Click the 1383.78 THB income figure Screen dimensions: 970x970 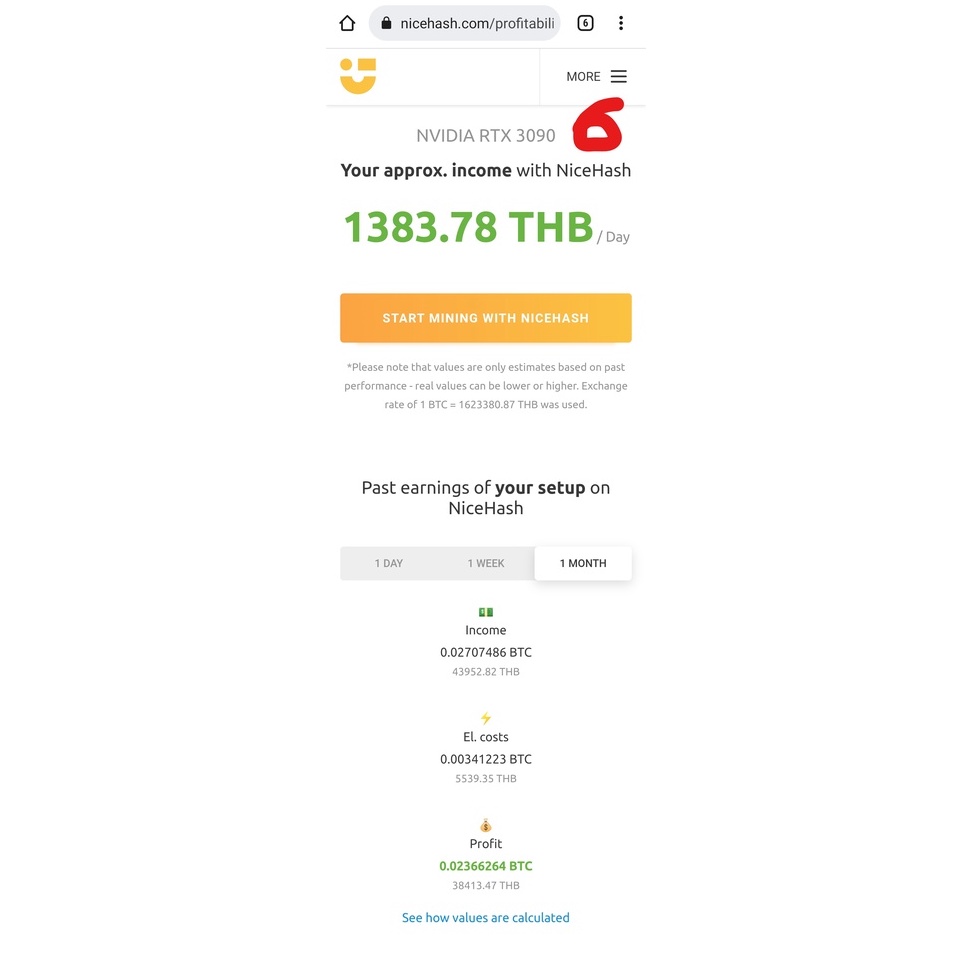click(x=468, y=227)
